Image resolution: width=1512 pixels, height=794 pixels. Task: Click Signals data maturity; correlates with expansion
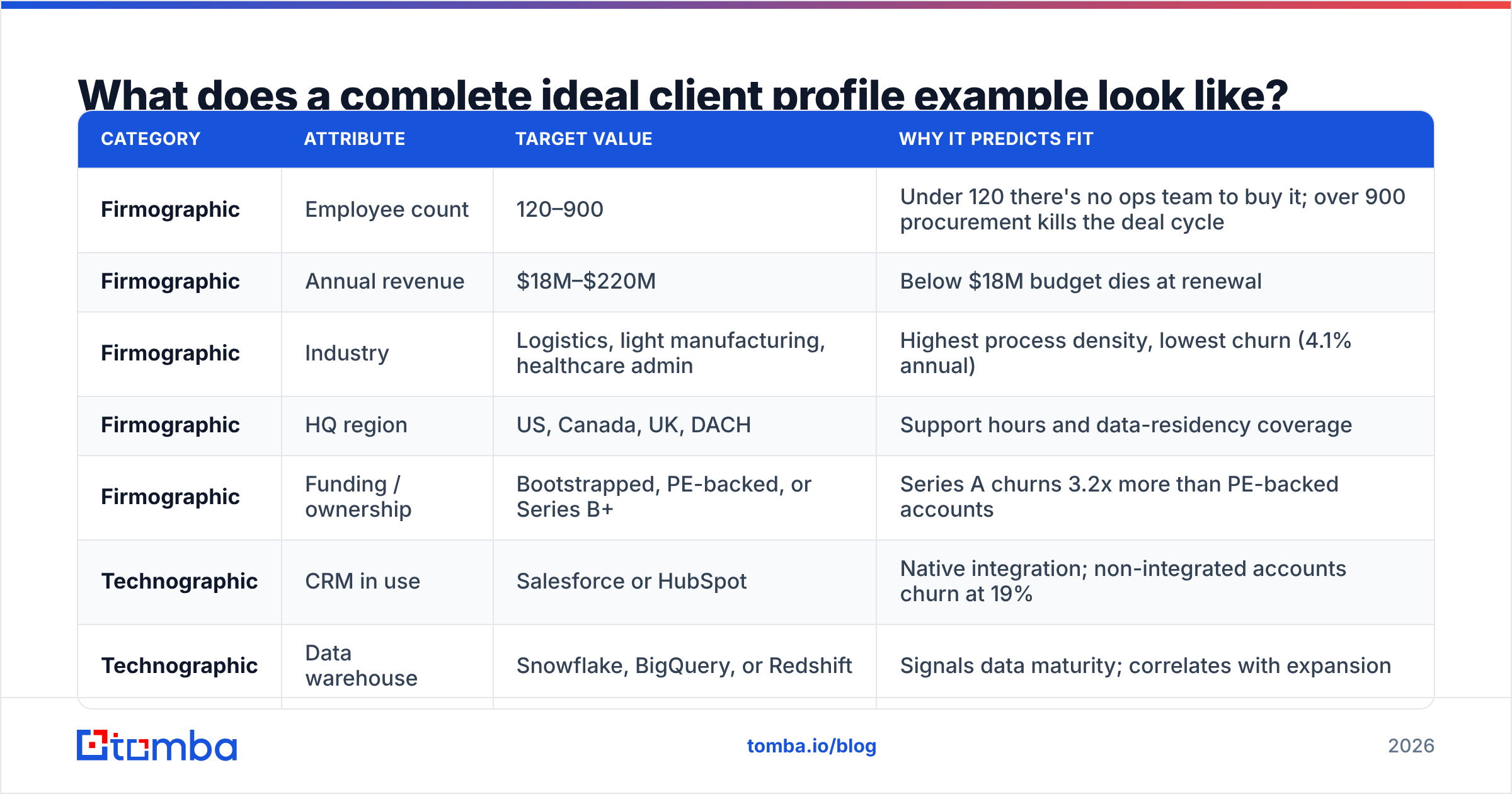click(x=1145, y=665)
